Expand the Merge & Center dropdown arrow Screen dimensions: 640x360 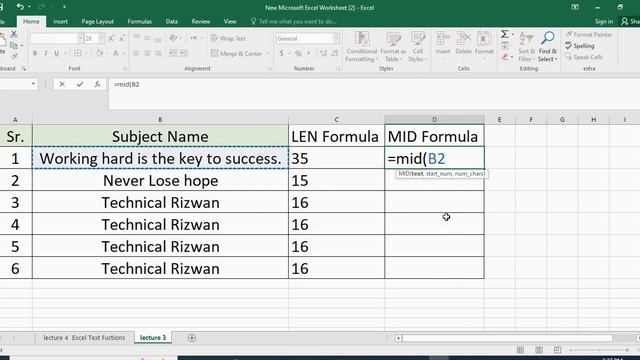coord(268,53)
